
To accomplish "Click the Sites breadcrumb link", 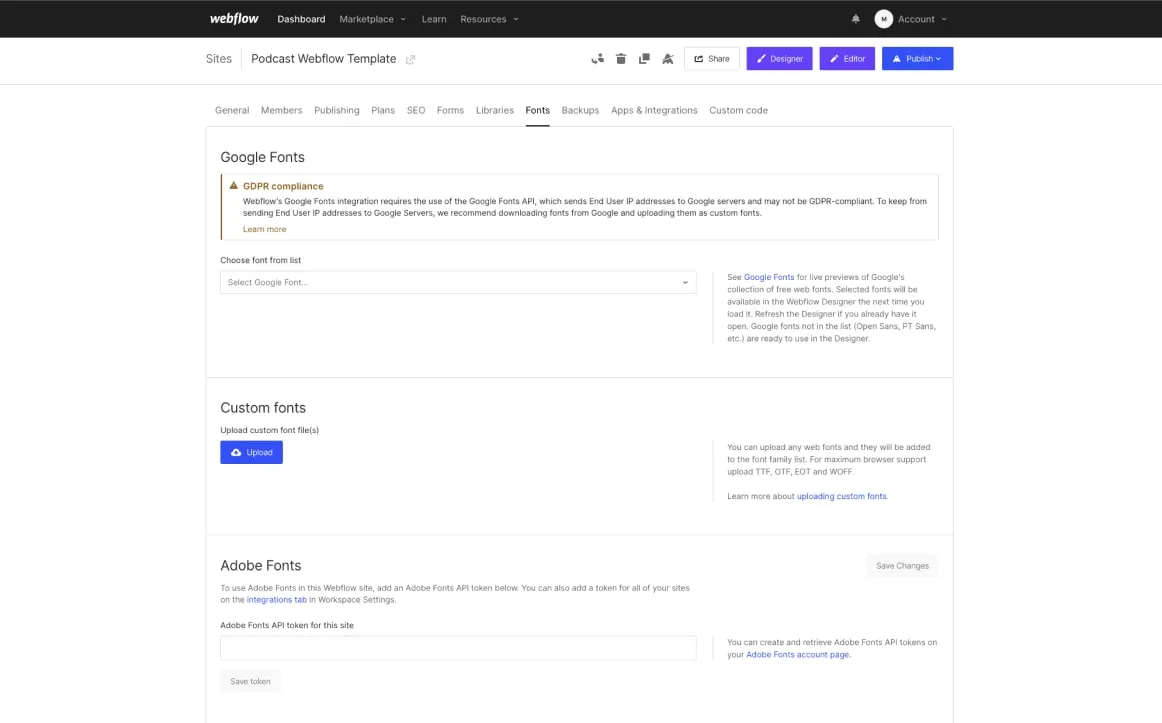I will [219, 59].
